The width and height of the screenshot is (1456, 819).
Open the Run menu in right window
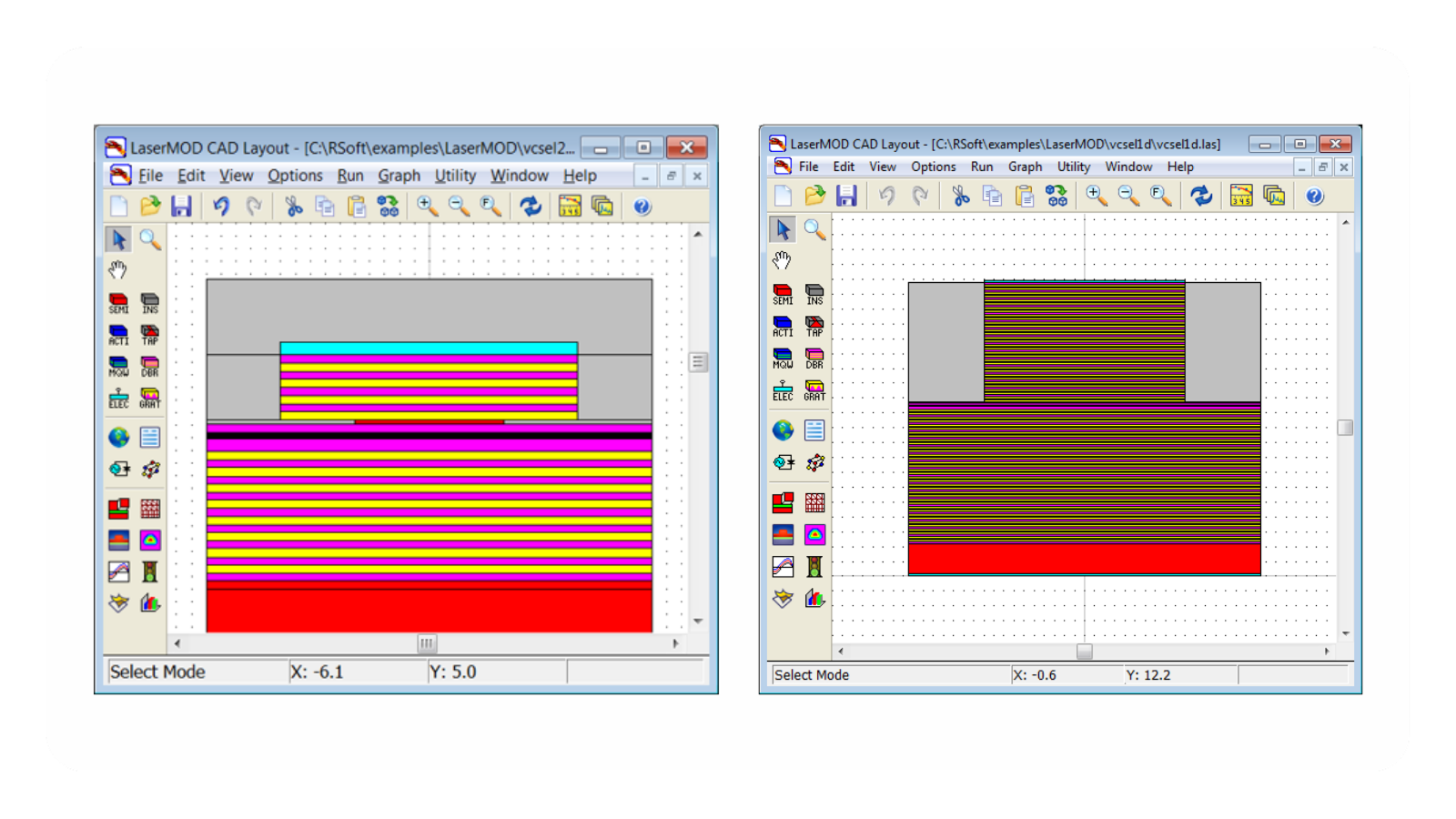pos(981,167)
